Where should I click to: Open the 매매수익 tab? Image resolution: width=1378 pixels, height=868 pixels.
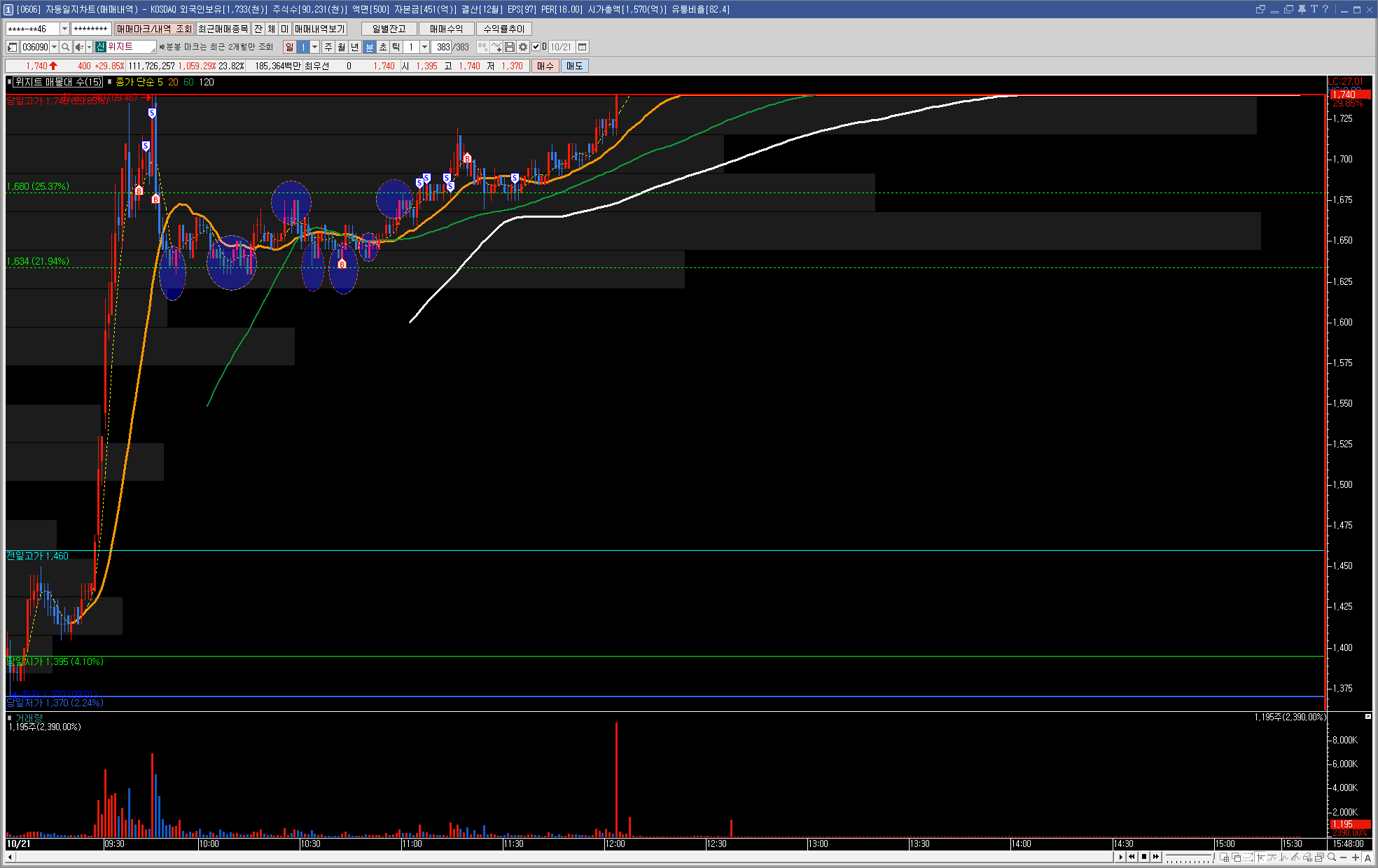[446, 29]
